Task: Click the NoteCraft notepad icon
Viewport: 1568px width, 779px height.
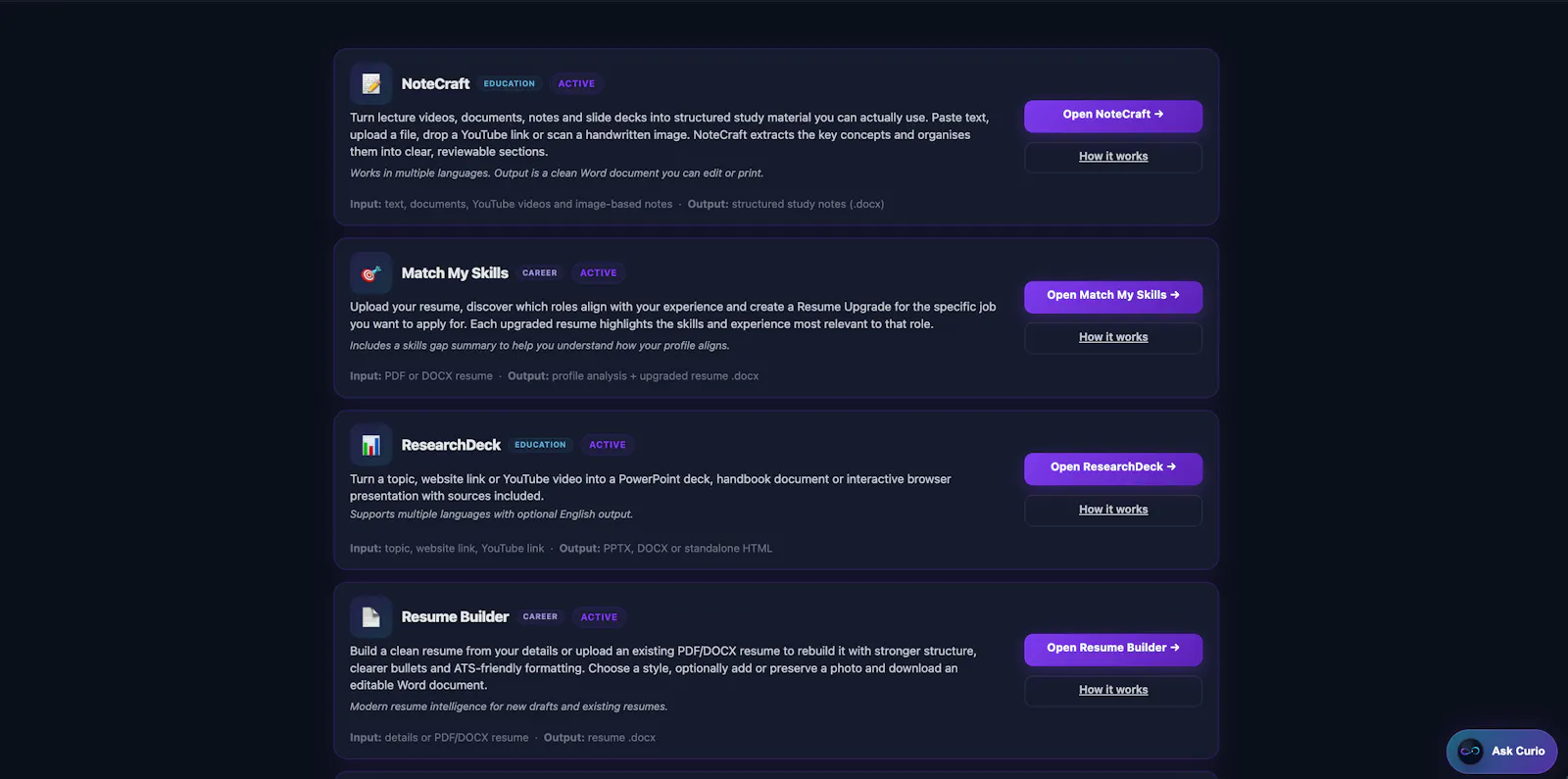Action: pos(370,84)
